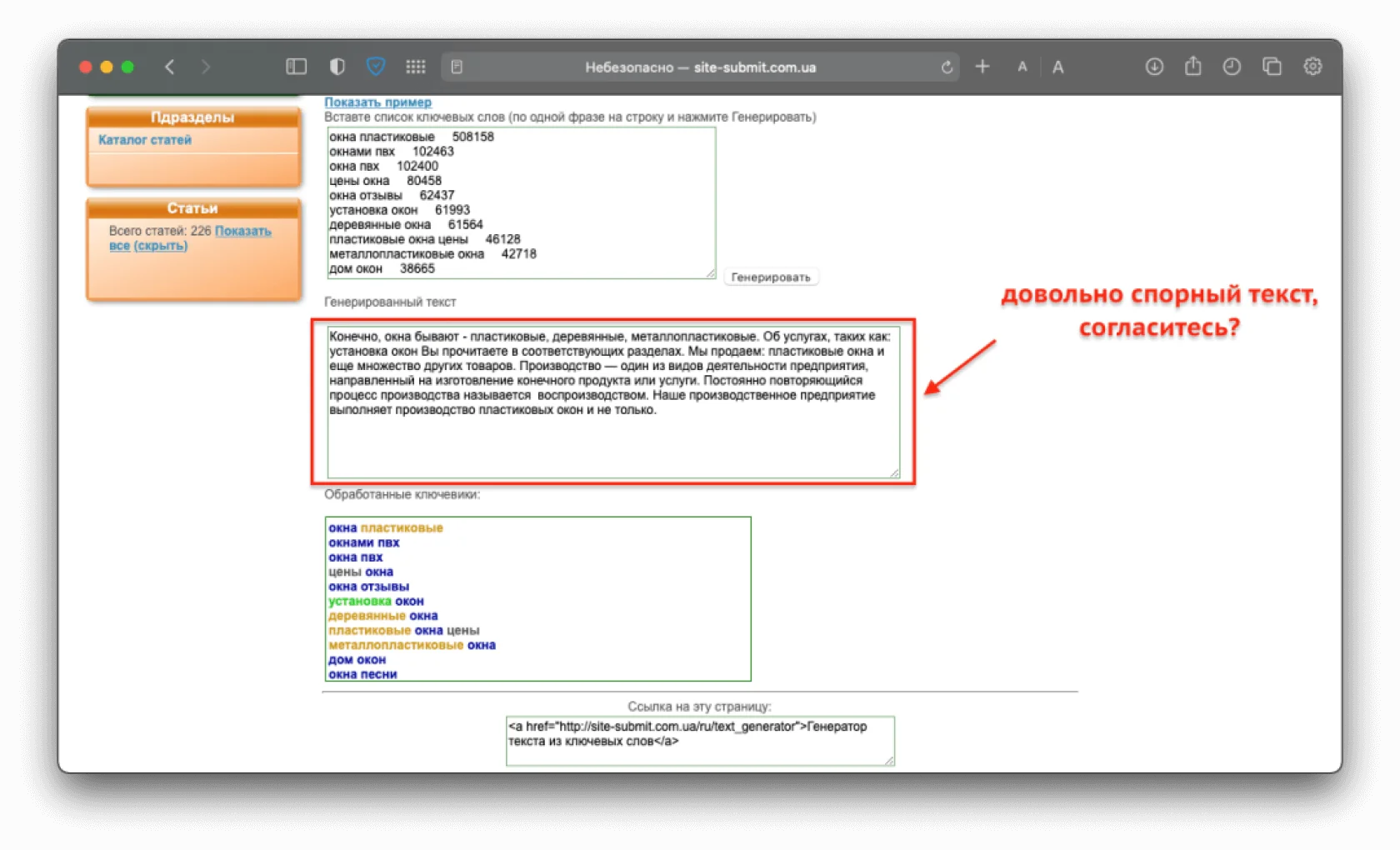Click the resize handle of link code textarea
Viewport: 1400px width, 850px height.
coord(889,760)
